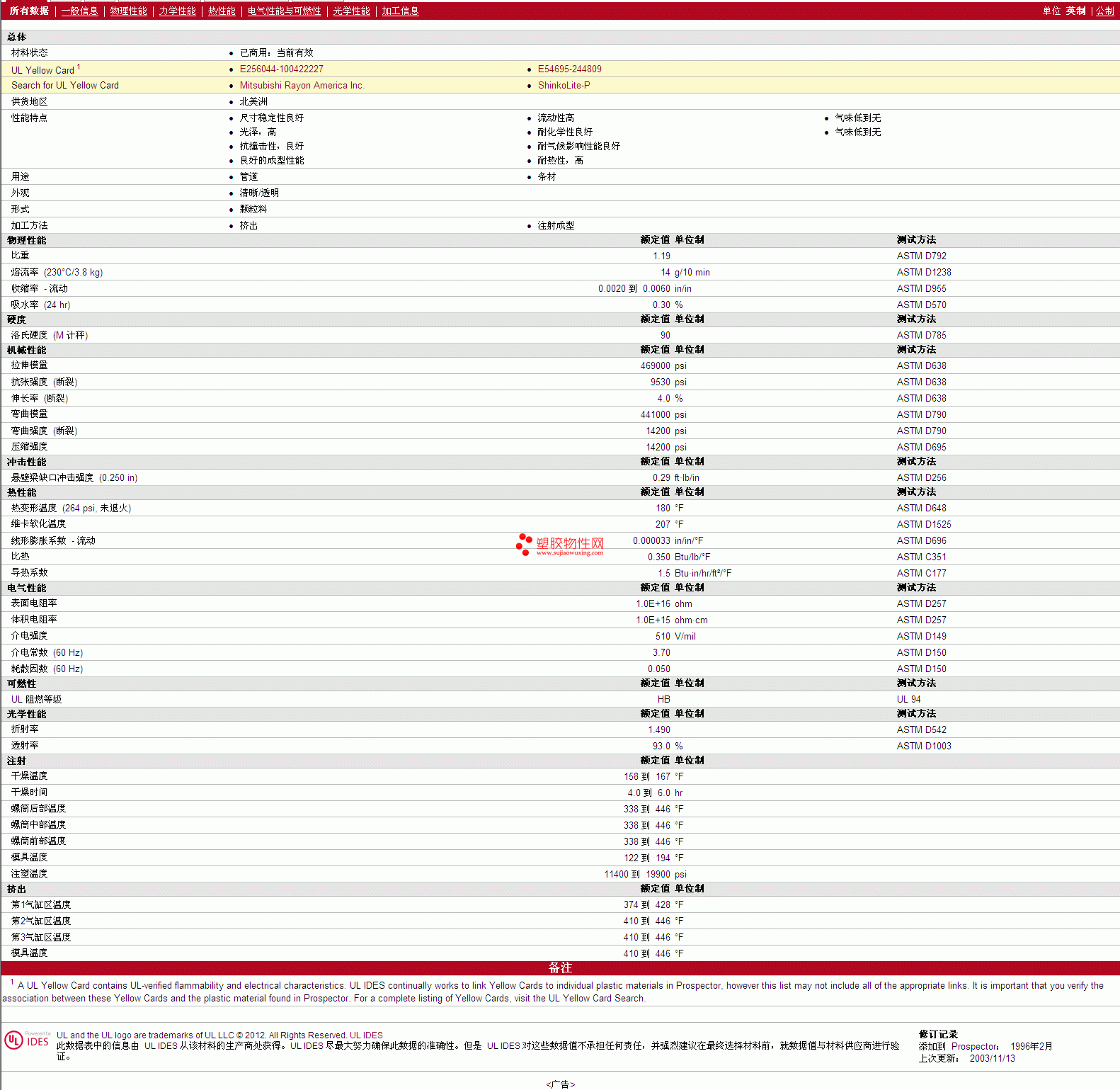Select the 维卡软化温度 label
1120x1090 pixels.
pos(38,524)
